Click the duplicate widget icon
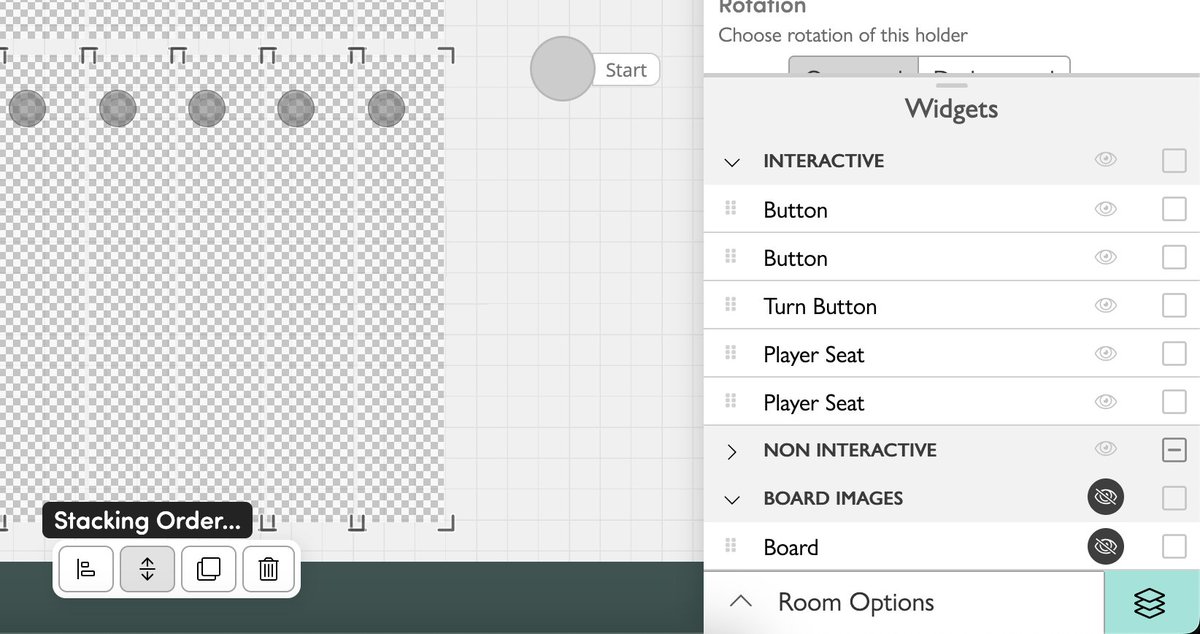Screen dimensions: 1200x634 (x=208, y=569)
